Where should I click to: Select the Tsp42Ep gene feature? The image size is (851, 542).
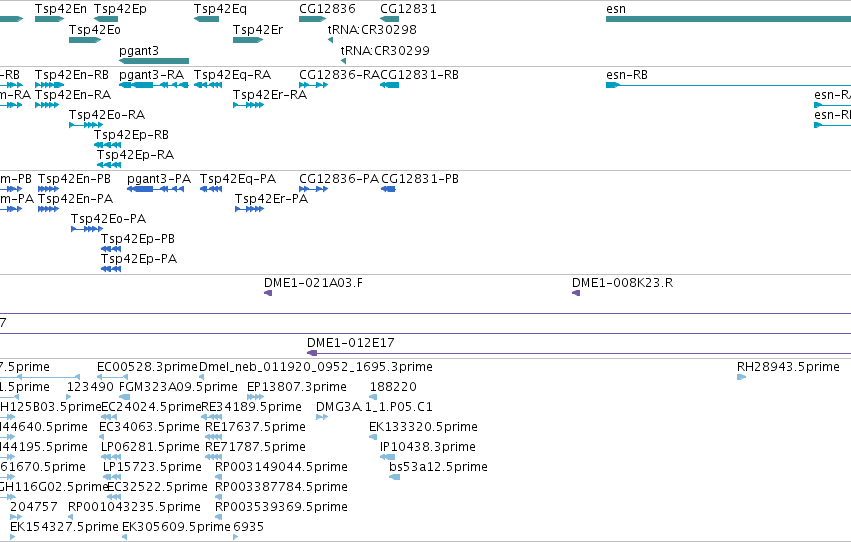click(x=106, y=19)
